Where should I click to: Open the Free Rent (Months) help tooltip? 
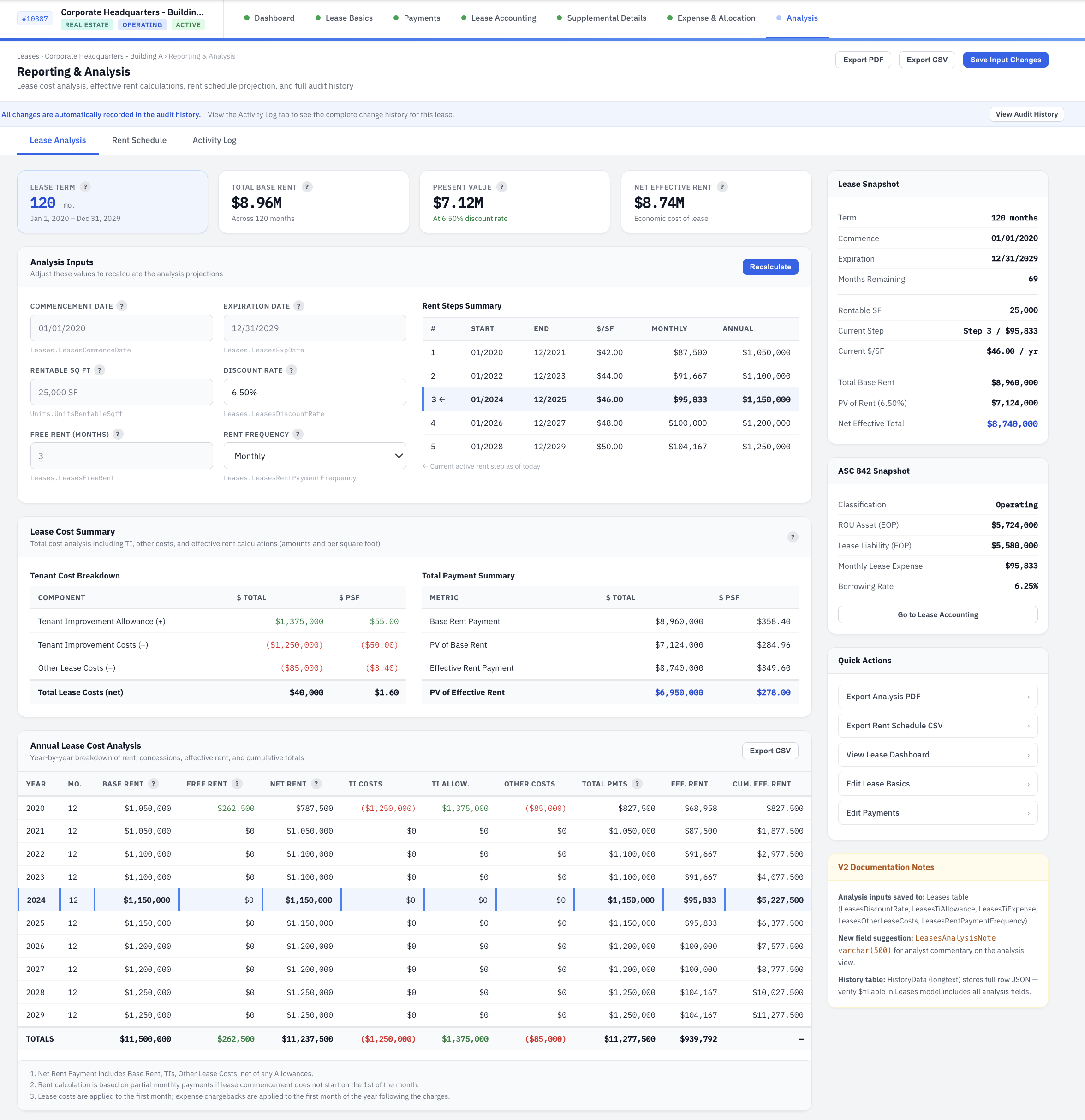(118, 434)
